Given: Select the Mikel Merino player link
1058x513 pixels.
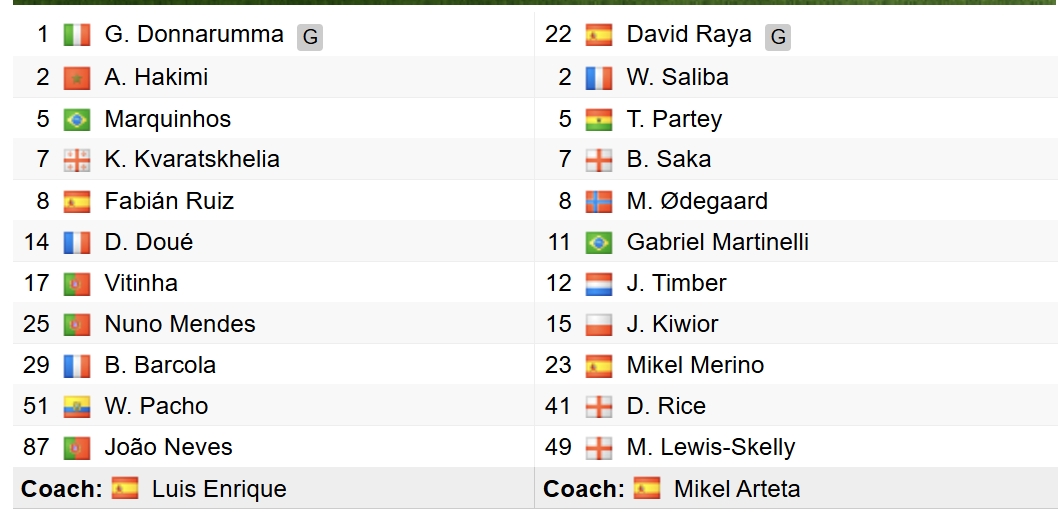Looking at the screenshot, I should pos(695,365).
